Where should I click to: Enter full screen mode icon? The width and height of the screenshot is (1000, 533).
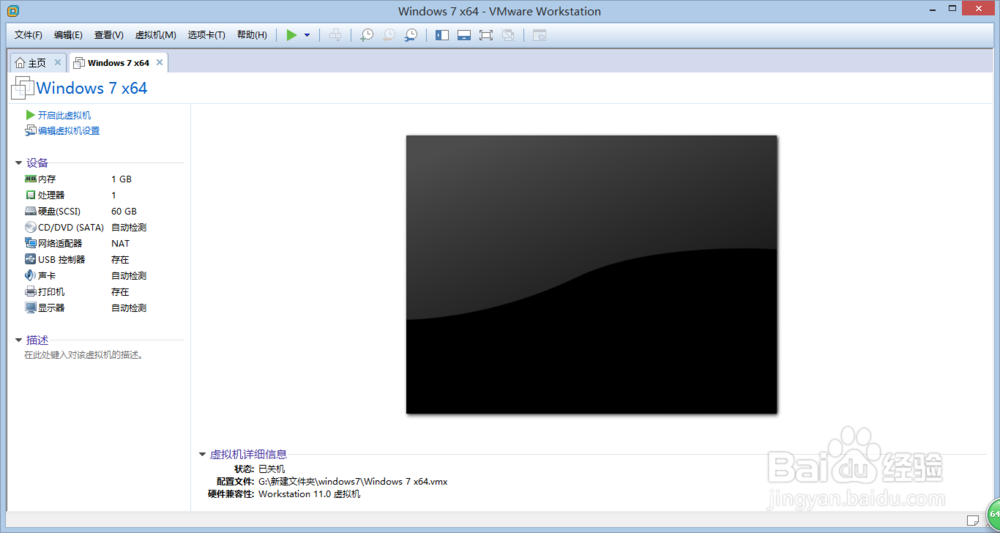486,35
